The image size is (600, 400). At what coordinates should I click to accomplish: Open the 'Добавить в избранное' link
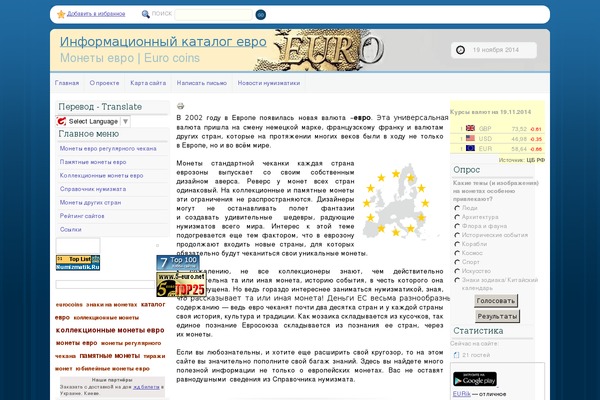(x=96, y=14)
